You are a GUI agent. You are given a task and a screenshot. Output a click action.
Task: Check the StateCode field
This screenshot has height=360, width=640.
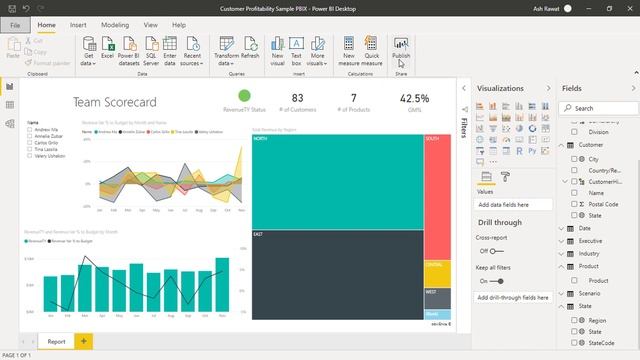pyautogui.click(x=574, y=343)
